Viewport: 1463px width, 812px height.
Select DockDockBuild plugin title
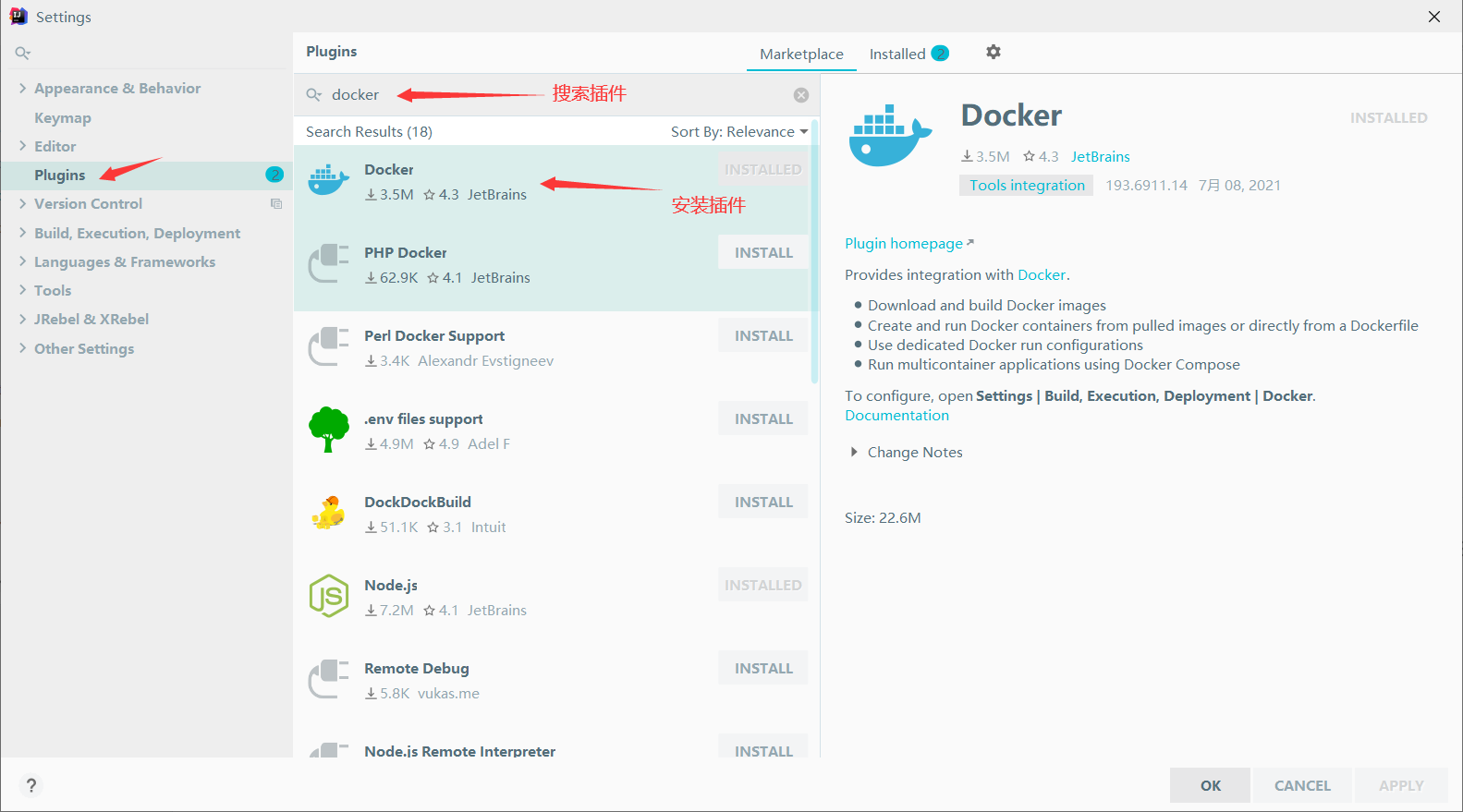pyautogui.click(x=418, y=503)
